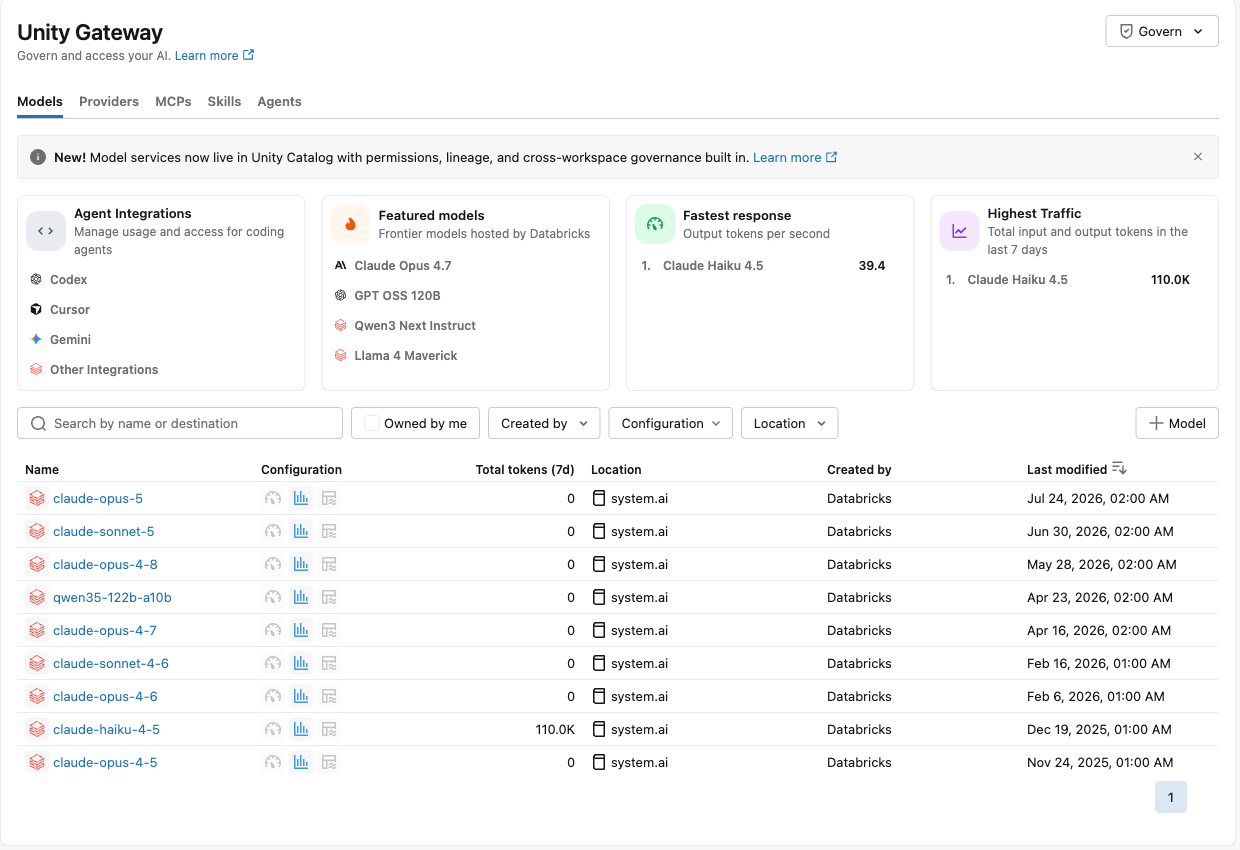Click the Fastest response speedometer icon
The height and width of the screenshot is (850, 1240).
click(x=655, y=224)
